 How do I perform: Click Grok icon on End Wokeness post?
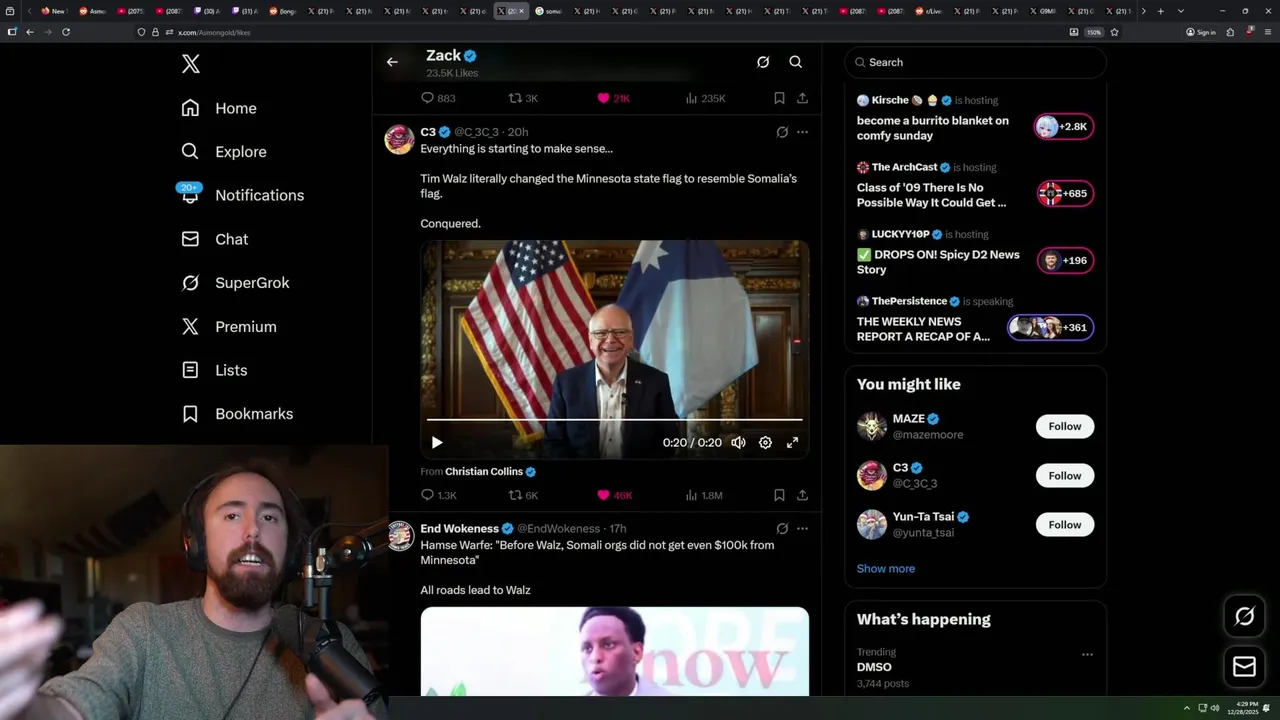pyautogui.click(x=782, y=528)
